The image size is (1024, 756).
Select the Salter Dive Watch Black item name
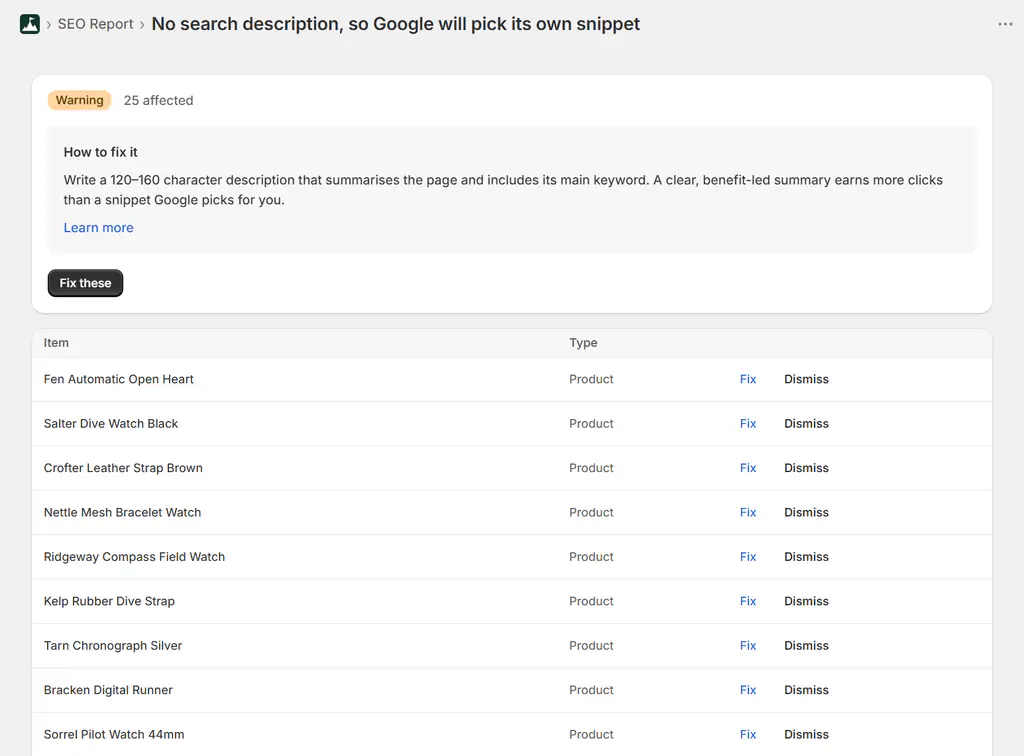111,424
